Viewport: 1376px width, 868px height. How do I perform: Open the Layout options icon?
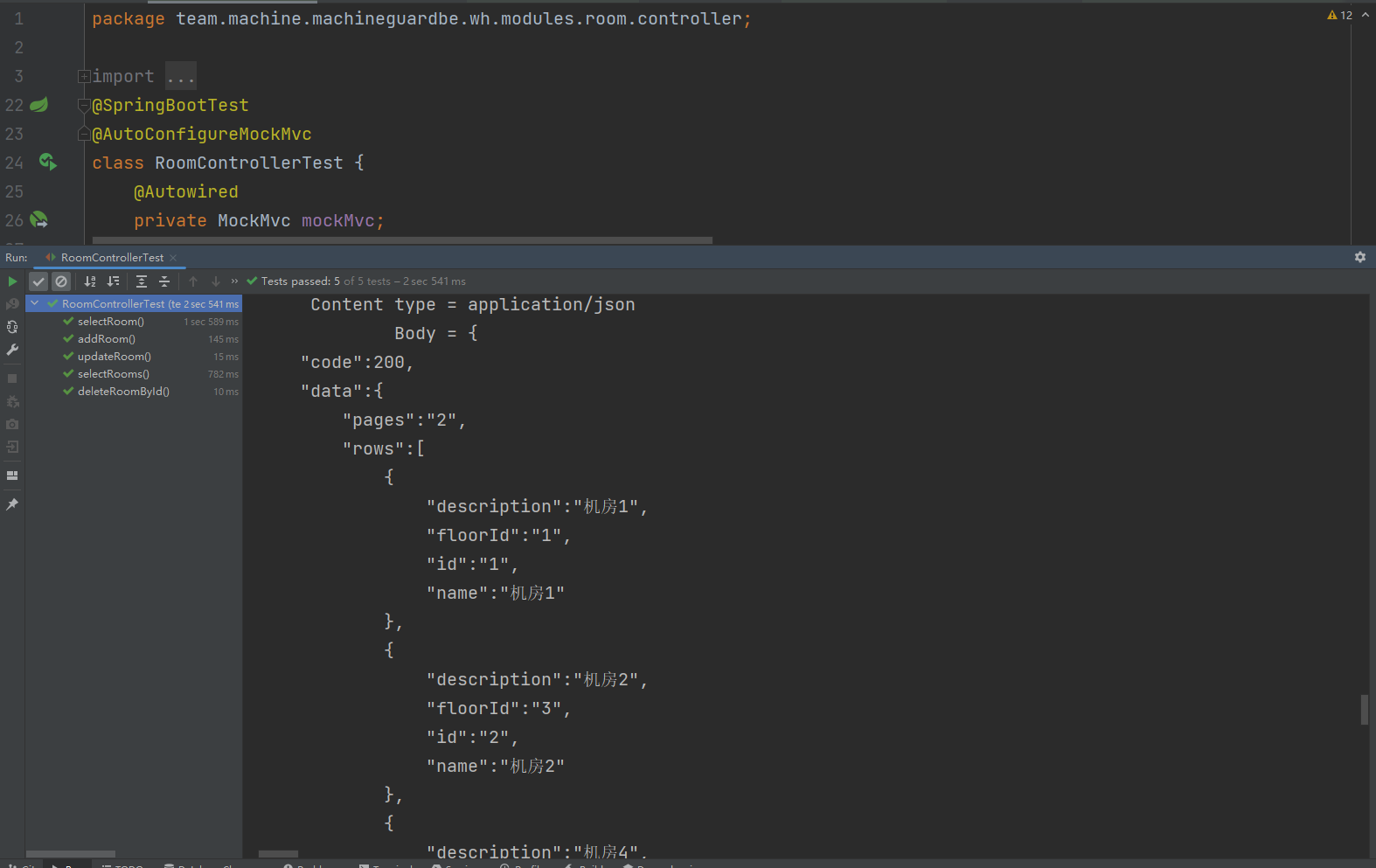click(12, 476)
